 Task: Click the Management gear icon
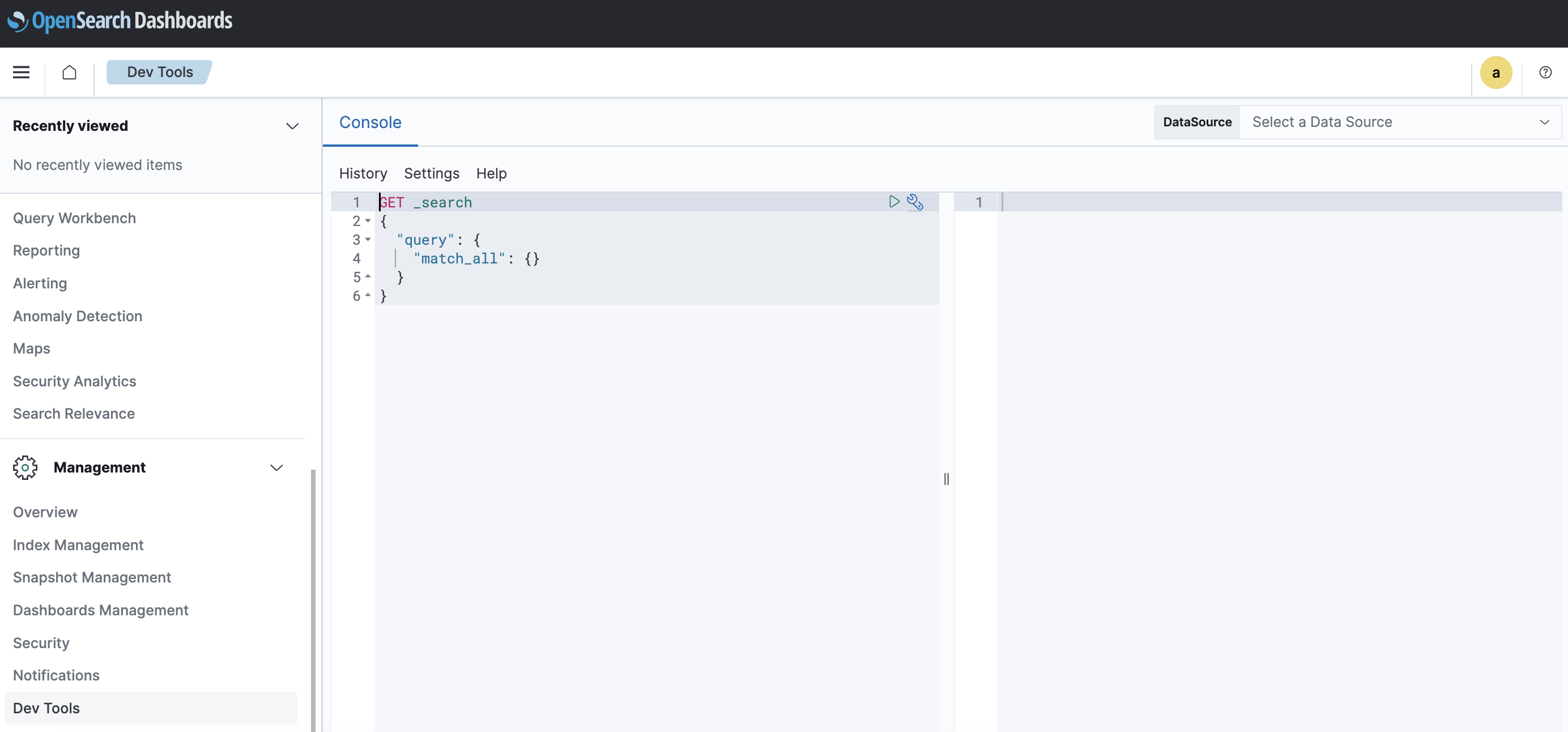pyautogui.click(x=25, y=467)
